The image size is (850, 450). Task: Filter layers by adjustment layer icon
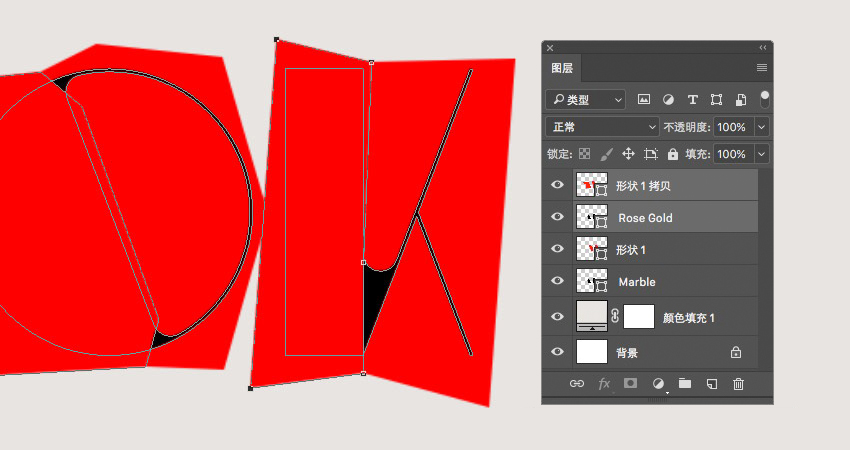click(668, 99)
